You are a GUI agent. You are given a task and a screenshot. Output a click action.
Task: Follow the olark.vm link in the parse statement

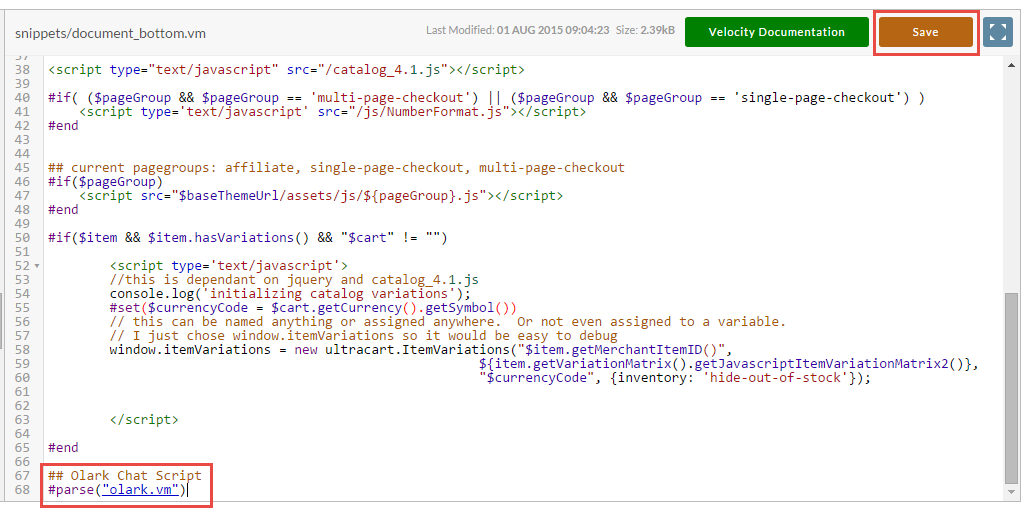tap(140, 490)
